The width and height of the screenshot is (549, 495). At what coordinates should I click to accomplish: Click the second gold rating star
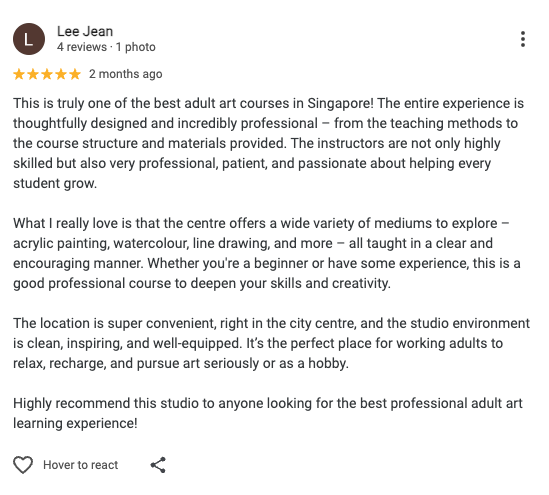tap(33, 74)
